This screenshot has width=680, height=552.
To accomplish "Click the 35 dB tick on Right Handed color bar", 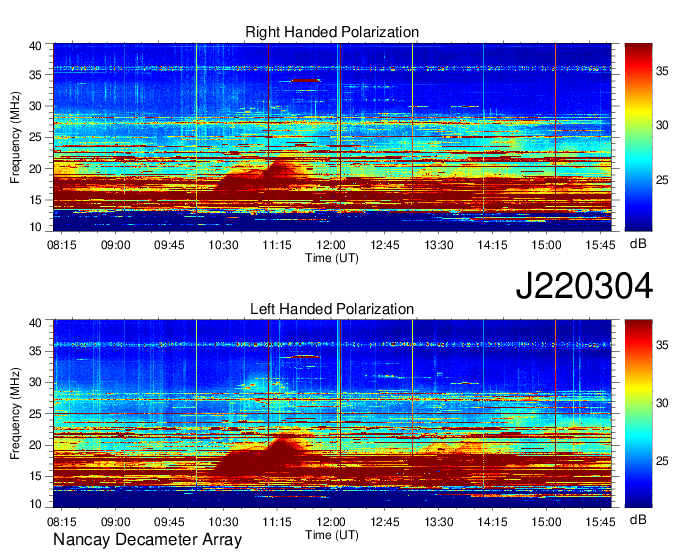I will tap(662, 71).
